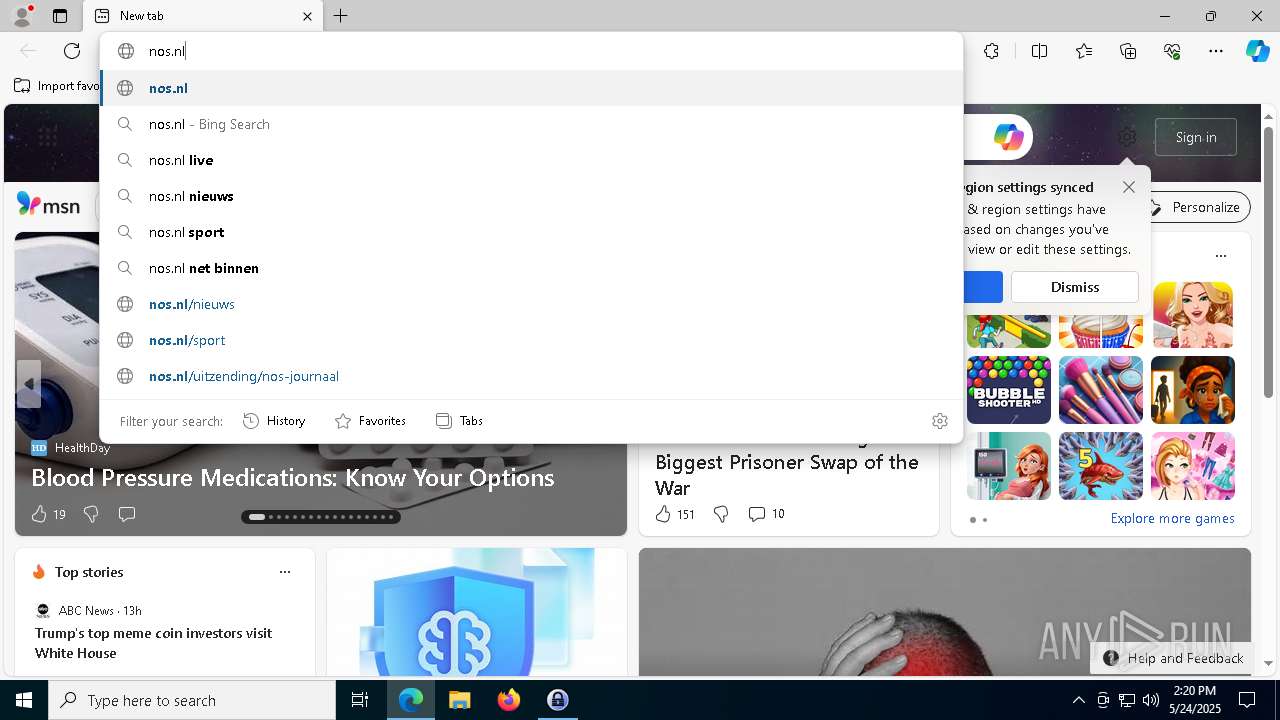The image size is (1280, 720).
Task: Select the nos.nl top suggestion
Action: point(531,88)
